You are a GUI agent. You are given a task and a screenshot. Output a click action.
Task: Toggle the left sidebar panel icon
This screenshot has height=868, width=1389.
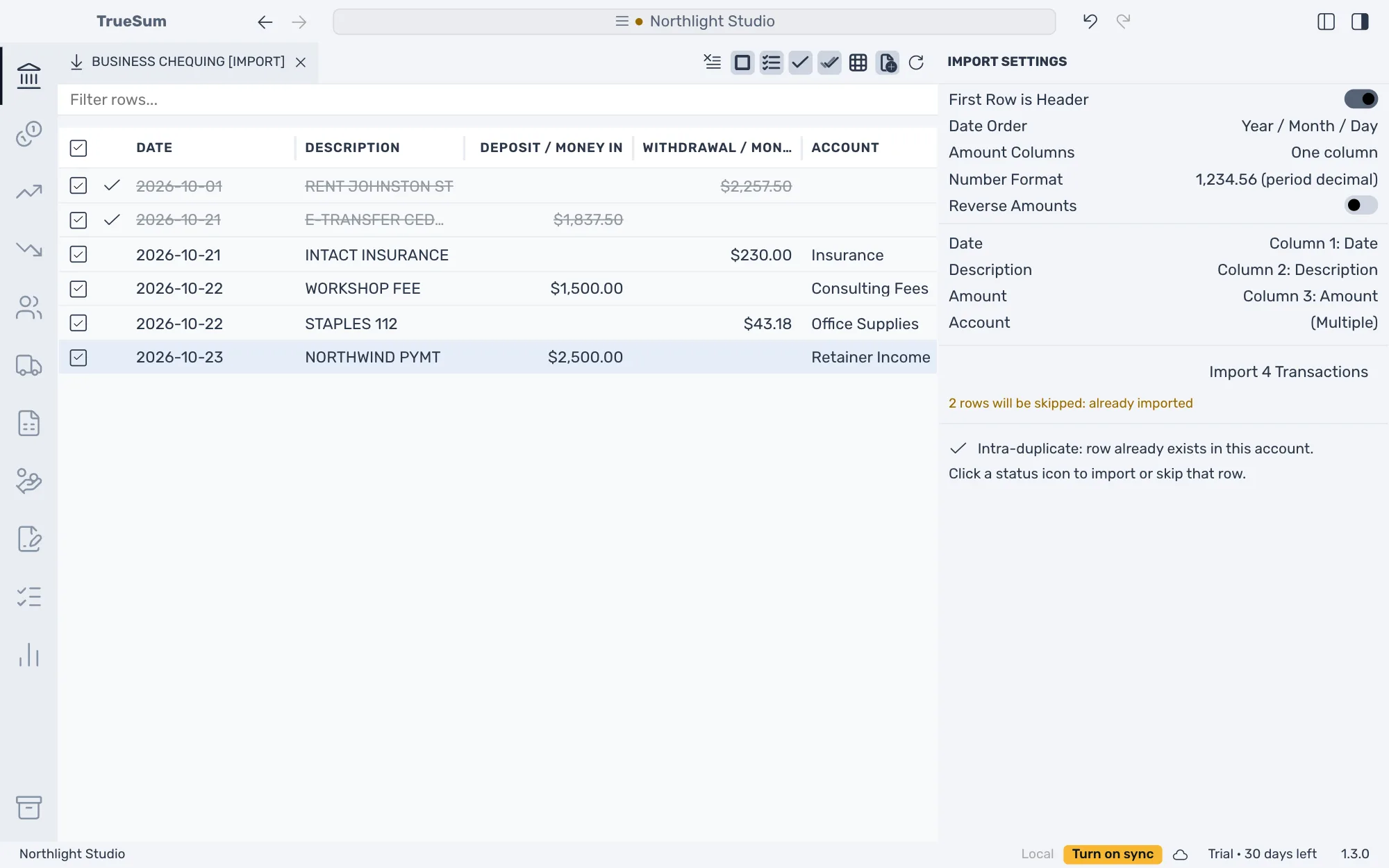(x=1326, y=22)
